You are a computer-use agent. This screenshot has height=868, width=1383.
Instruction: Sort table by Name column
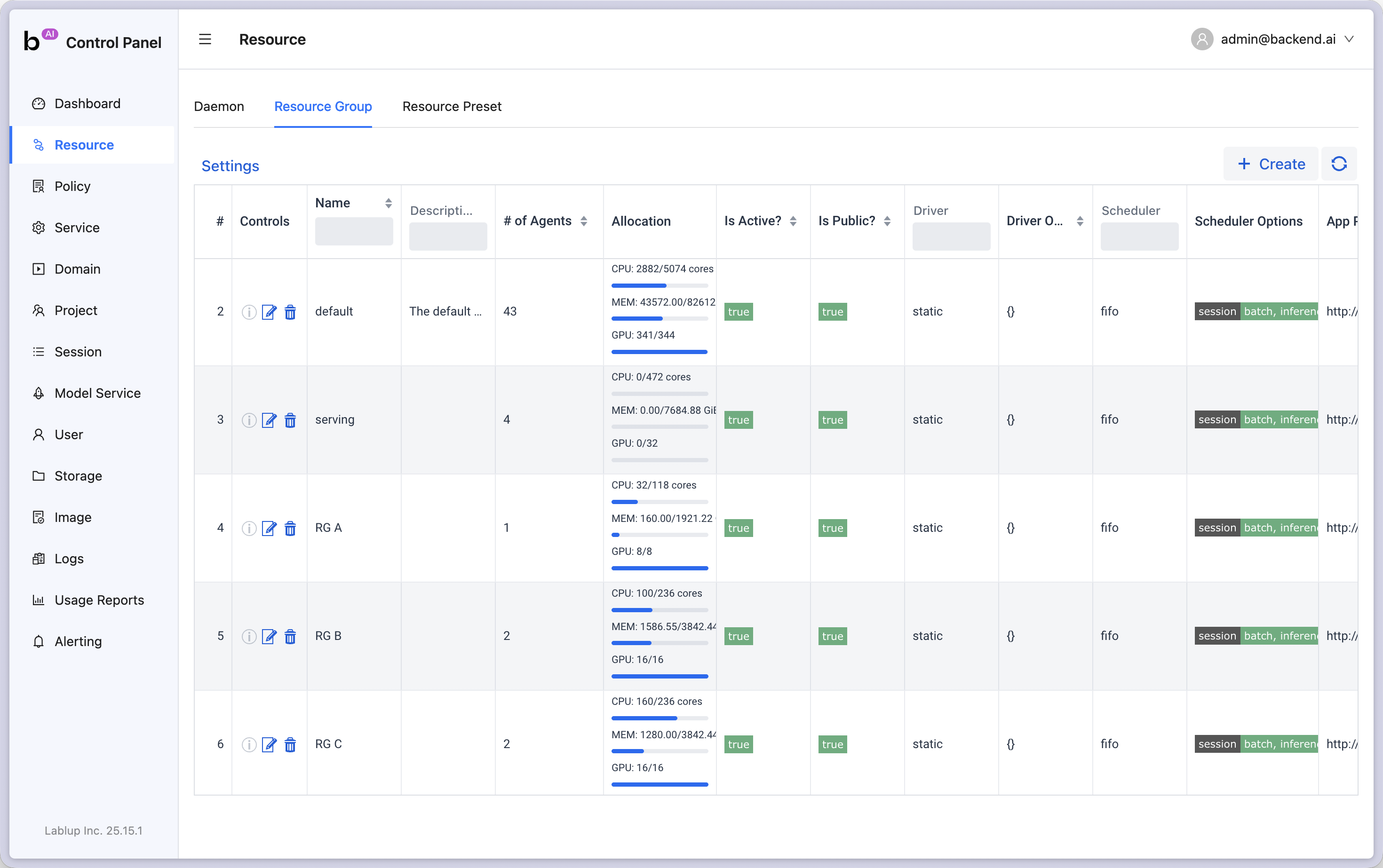pyautogui.click(x=388, y=203)
